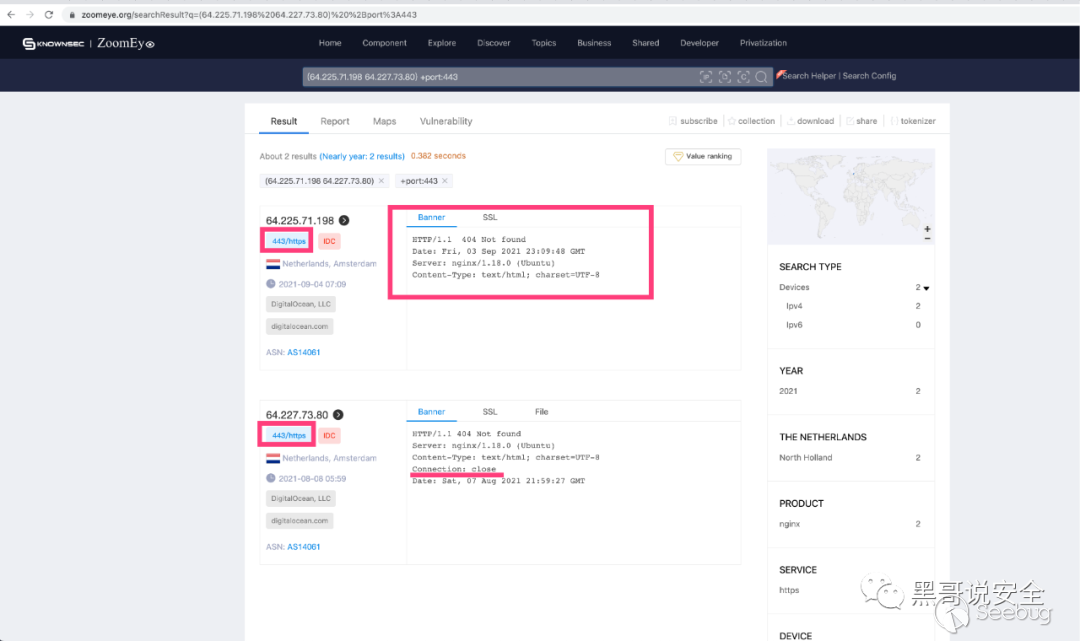Open SSL tab for 64.227.73.80

(490, 412)
